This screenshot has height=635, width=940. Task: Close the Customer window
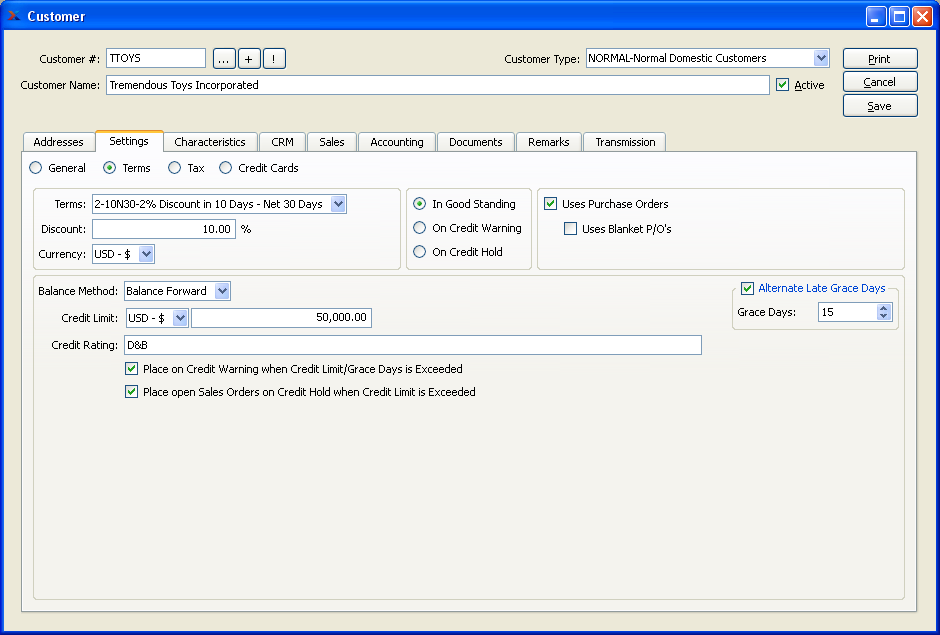pos(922,16)
